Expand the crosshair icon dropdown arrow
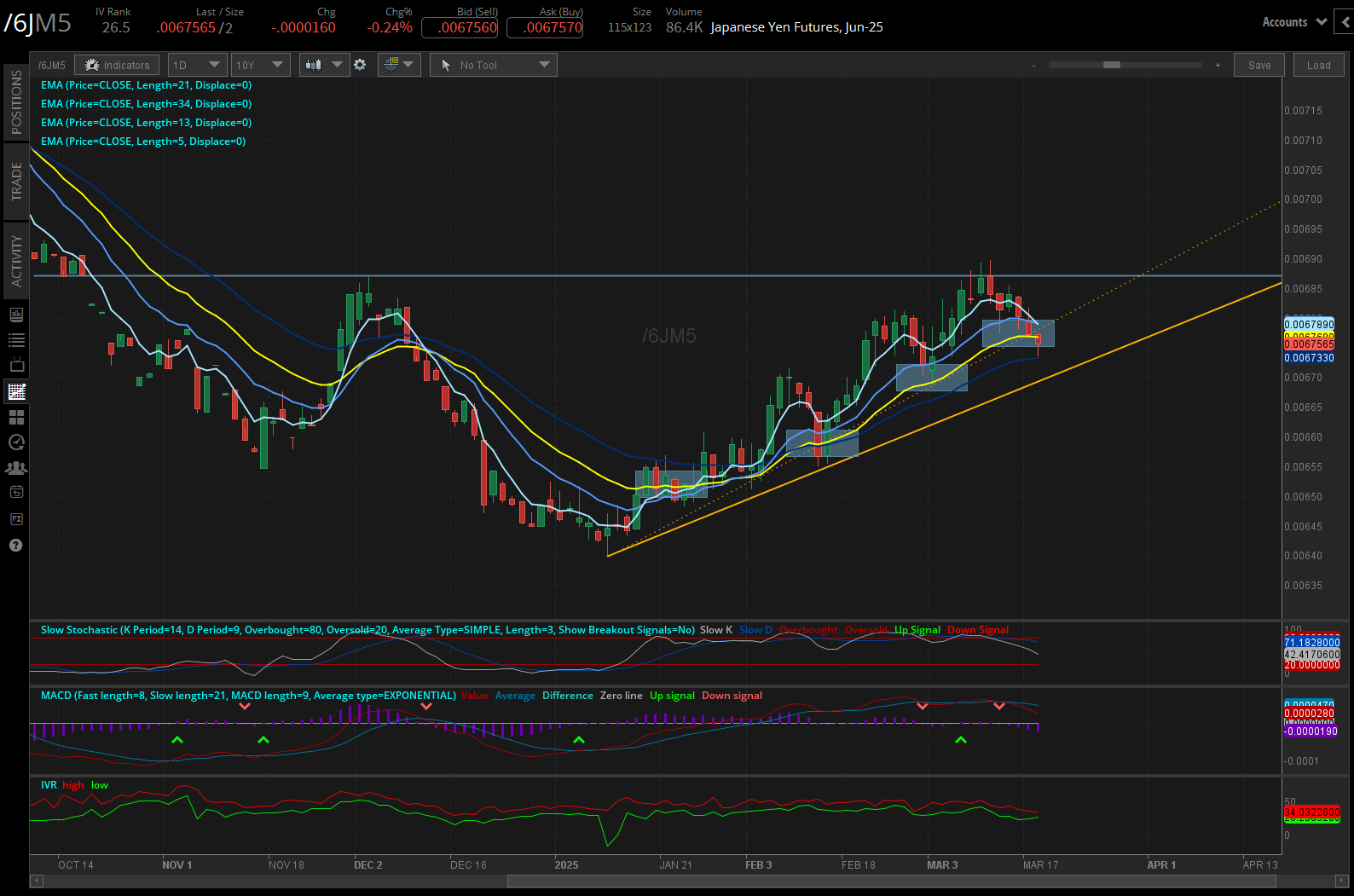 pyautogui.click(x=408, y=65)
